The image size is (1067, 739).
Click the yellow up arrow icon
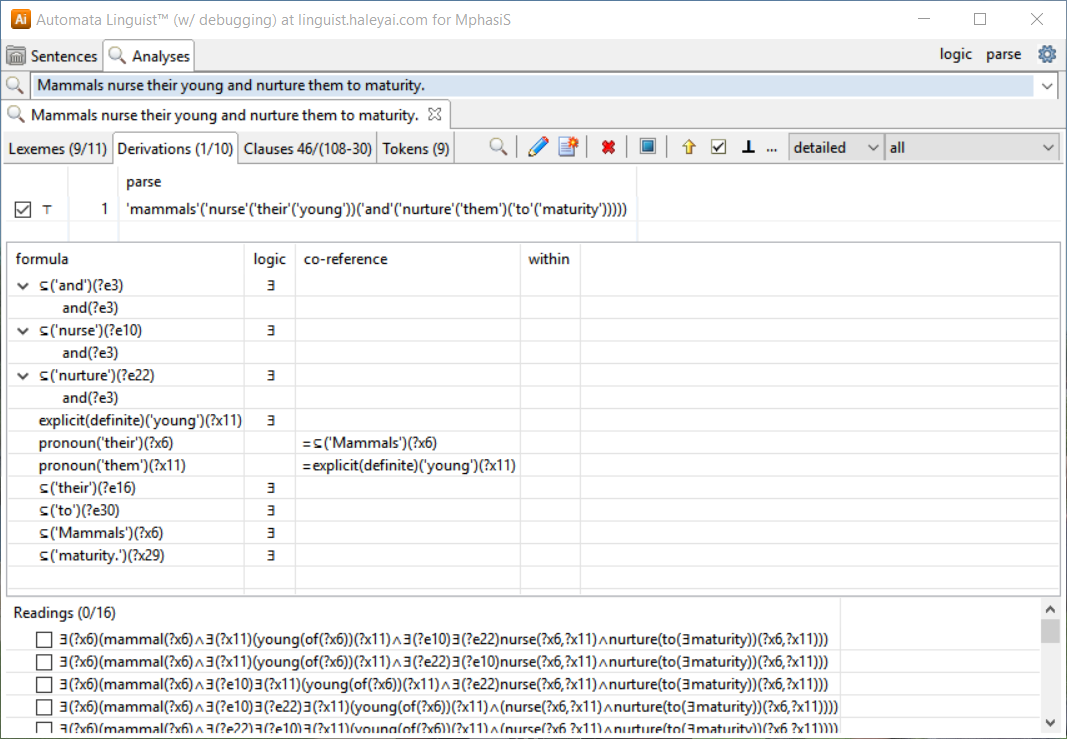pos(689,147)
